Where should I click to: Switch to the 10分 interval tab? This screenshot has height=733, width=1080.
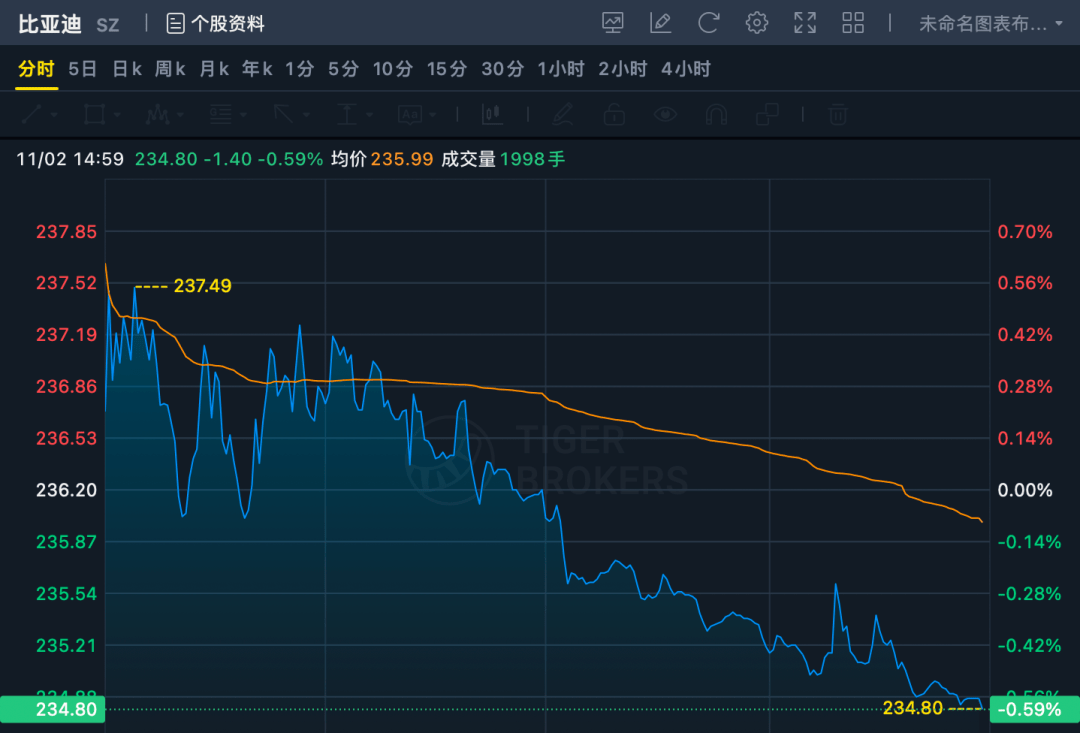(393, 69)
